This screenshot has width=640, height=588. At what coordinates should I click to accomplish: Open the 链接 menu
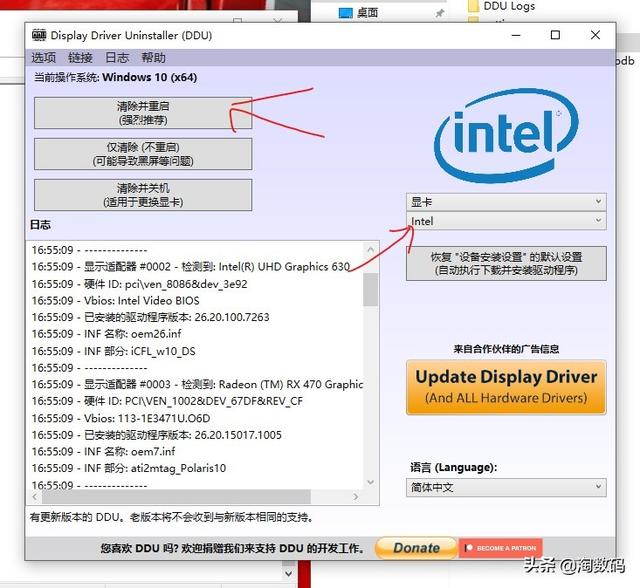pyautogui.click(x=80, y=58)
